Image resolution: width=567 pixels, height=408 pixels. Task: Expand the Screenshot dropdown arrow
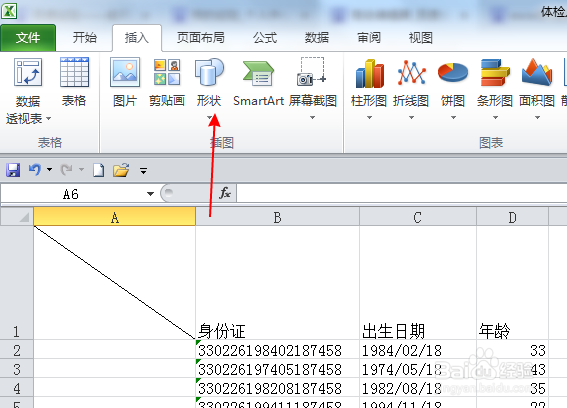click(312, 118)
